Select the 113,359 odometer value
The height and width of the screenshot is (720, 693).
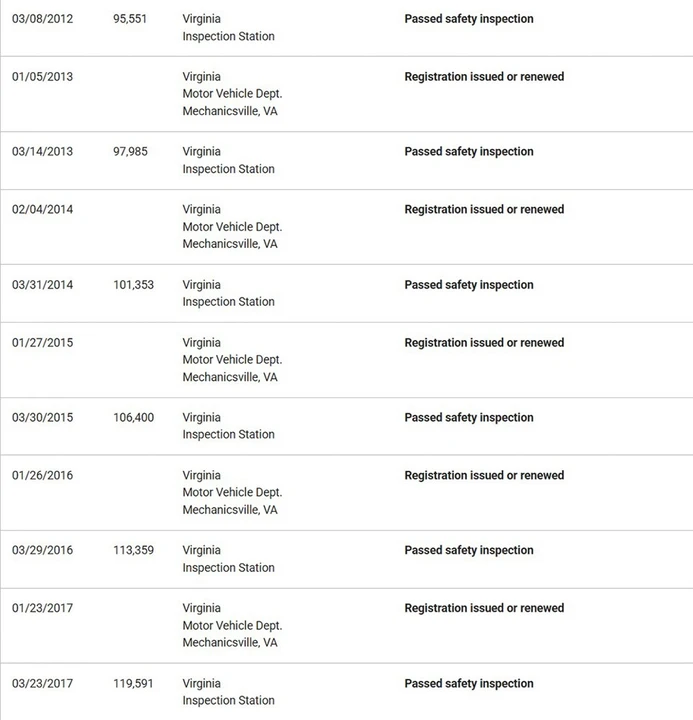point(134,550)
